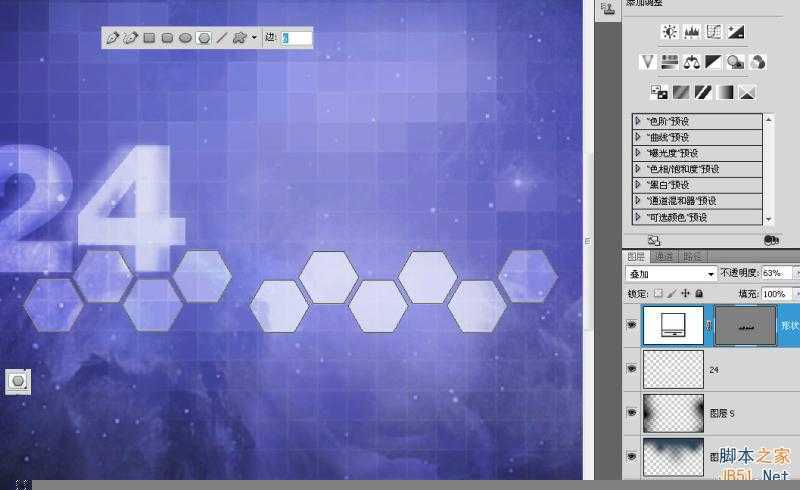800x490 pixels.
Task: Toggle lock transparent pixels
Action: pos(658,293)
